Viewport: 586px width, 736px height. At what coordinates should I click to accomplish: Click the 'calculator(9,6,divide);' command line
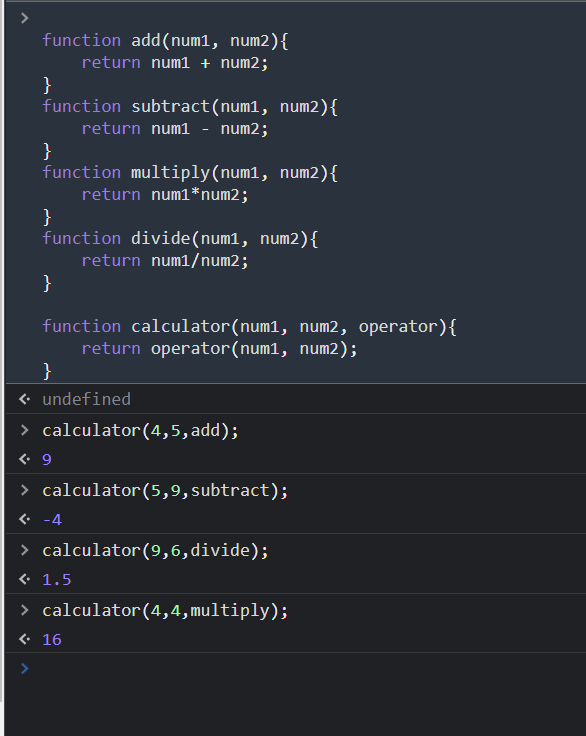[x=155, y=550]
